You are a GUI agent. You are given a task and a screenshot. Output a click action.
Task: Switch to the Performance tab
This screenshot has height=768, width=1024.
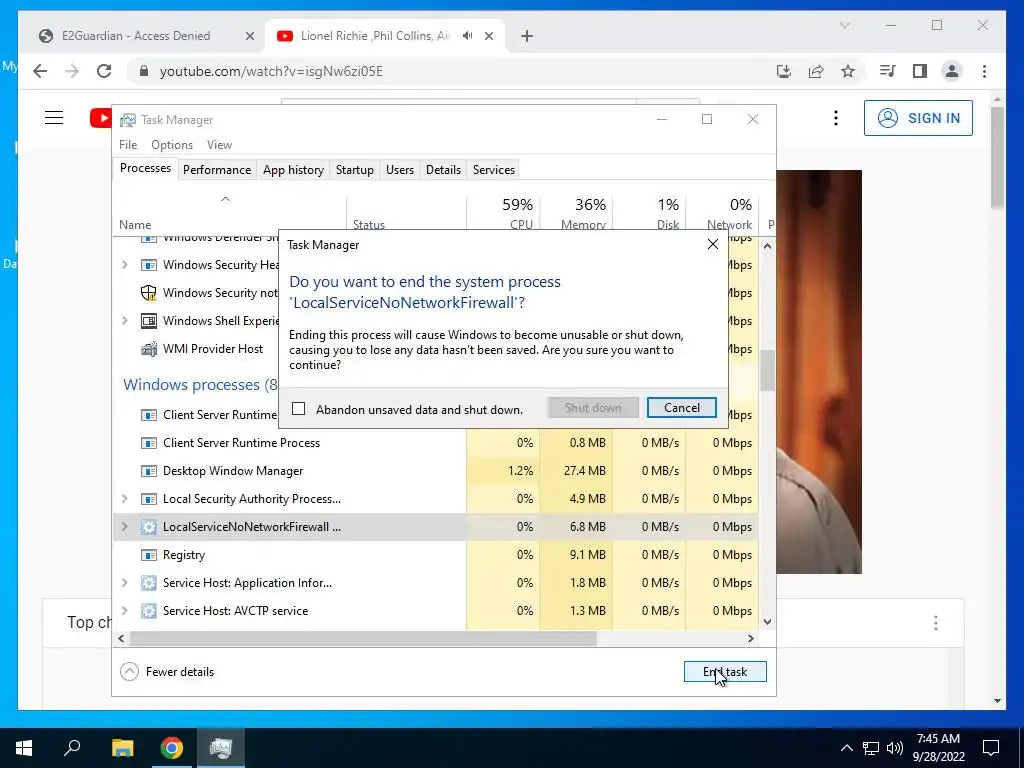217,170
